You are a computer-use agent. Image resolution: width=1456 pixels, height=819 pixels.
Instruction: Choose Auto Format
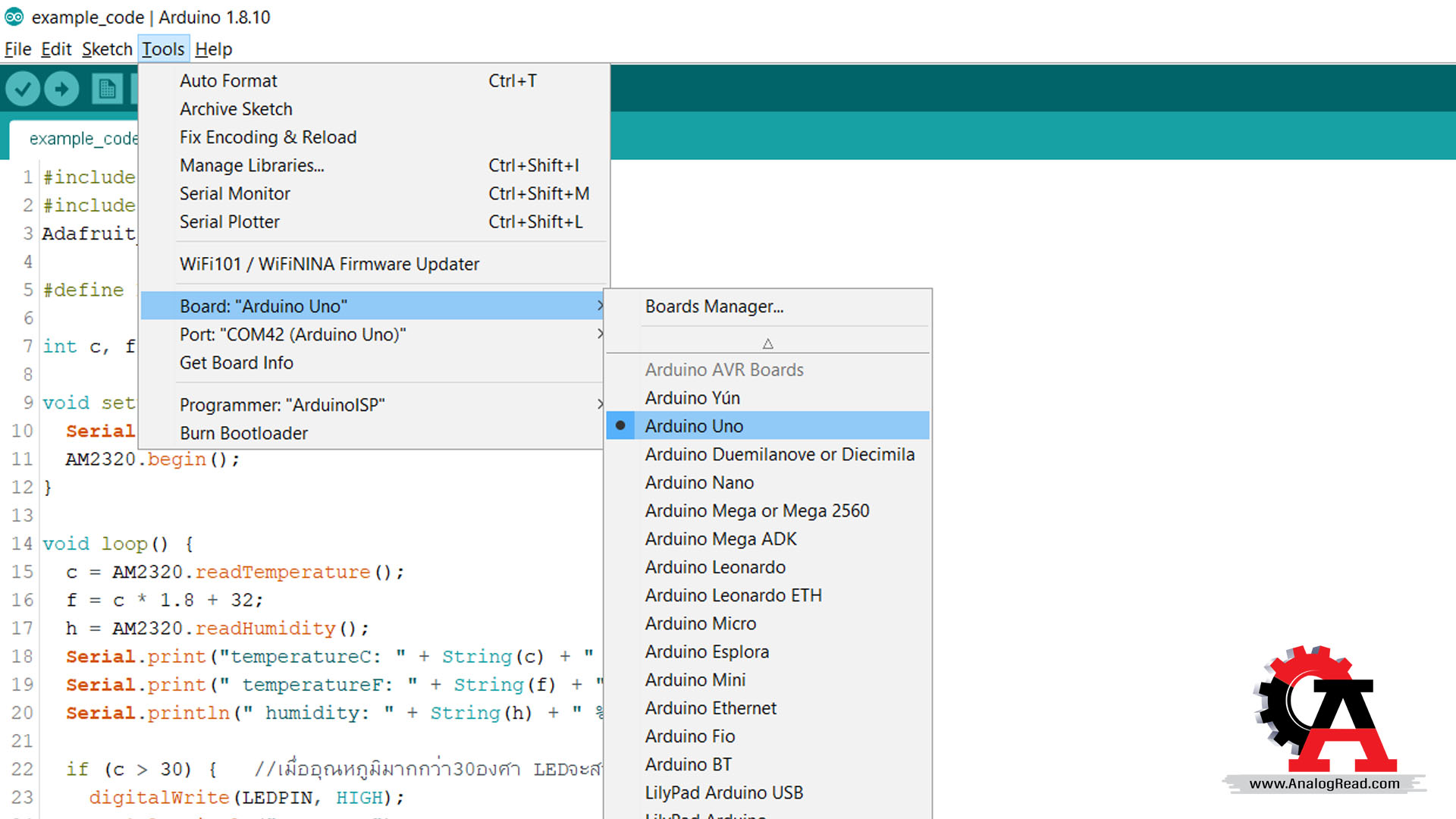click(375, 80)
